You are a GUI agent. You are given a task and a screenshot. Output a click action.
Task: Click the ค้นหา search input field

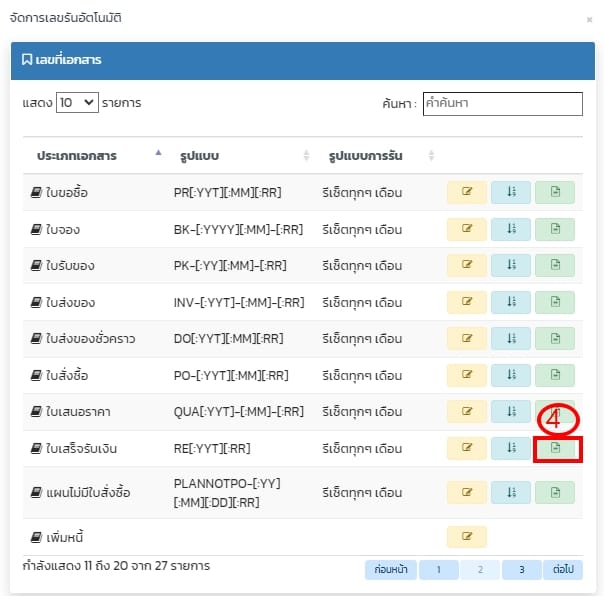[x=501, y=103]
